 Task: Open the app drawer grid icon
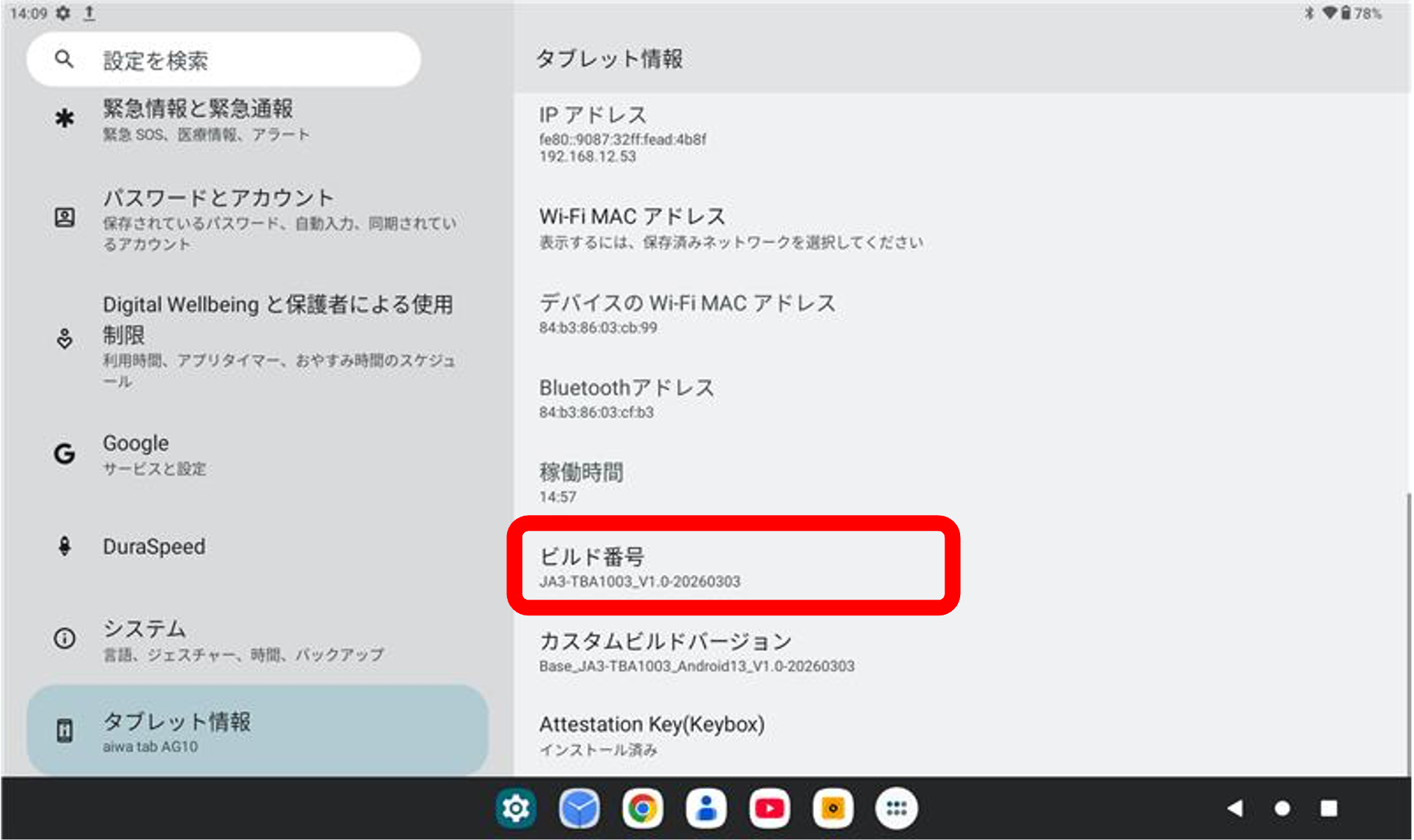point(896,808)
